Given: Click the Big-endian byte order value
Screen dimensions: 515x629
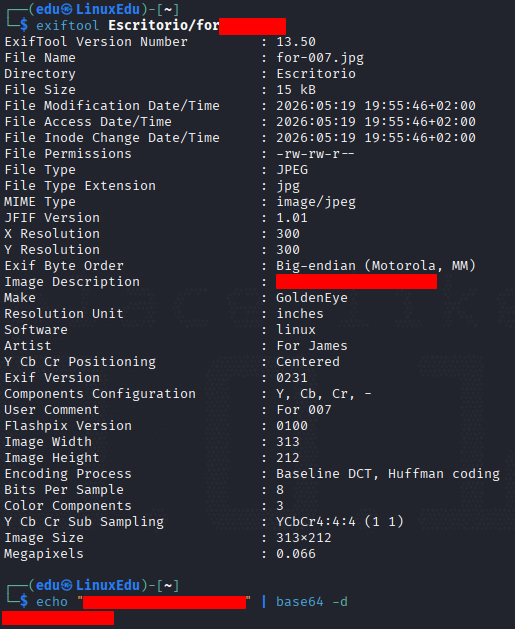Looking at the screenshot, I should [375, 266].
